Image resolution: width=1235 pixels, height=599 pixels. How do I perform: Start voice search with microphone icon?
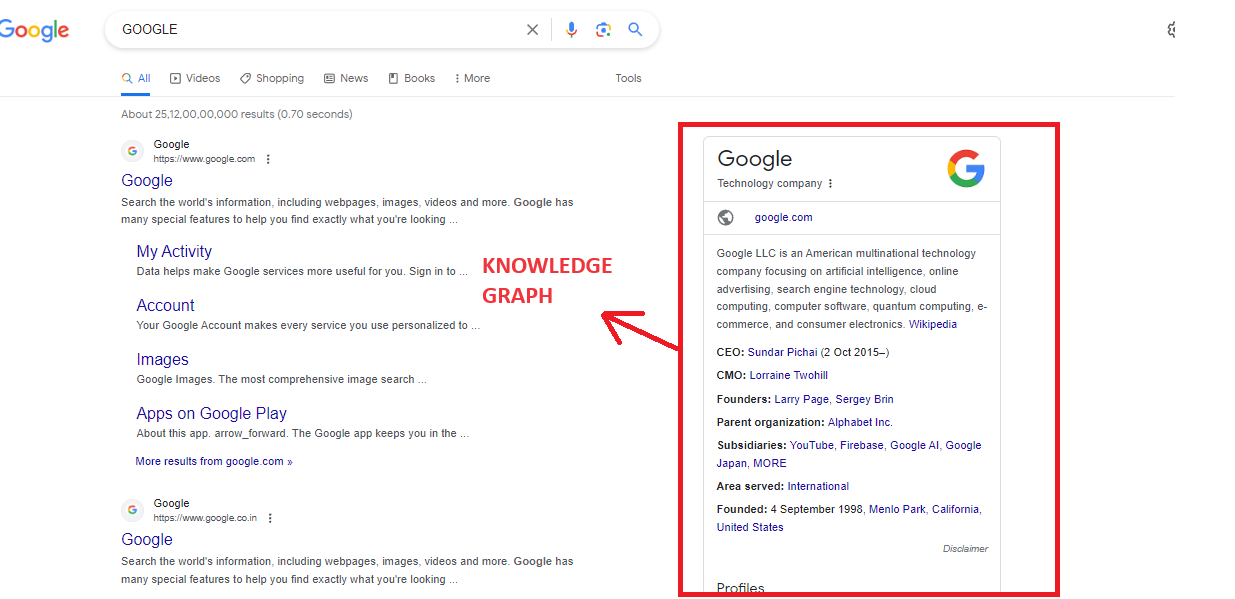571,30
